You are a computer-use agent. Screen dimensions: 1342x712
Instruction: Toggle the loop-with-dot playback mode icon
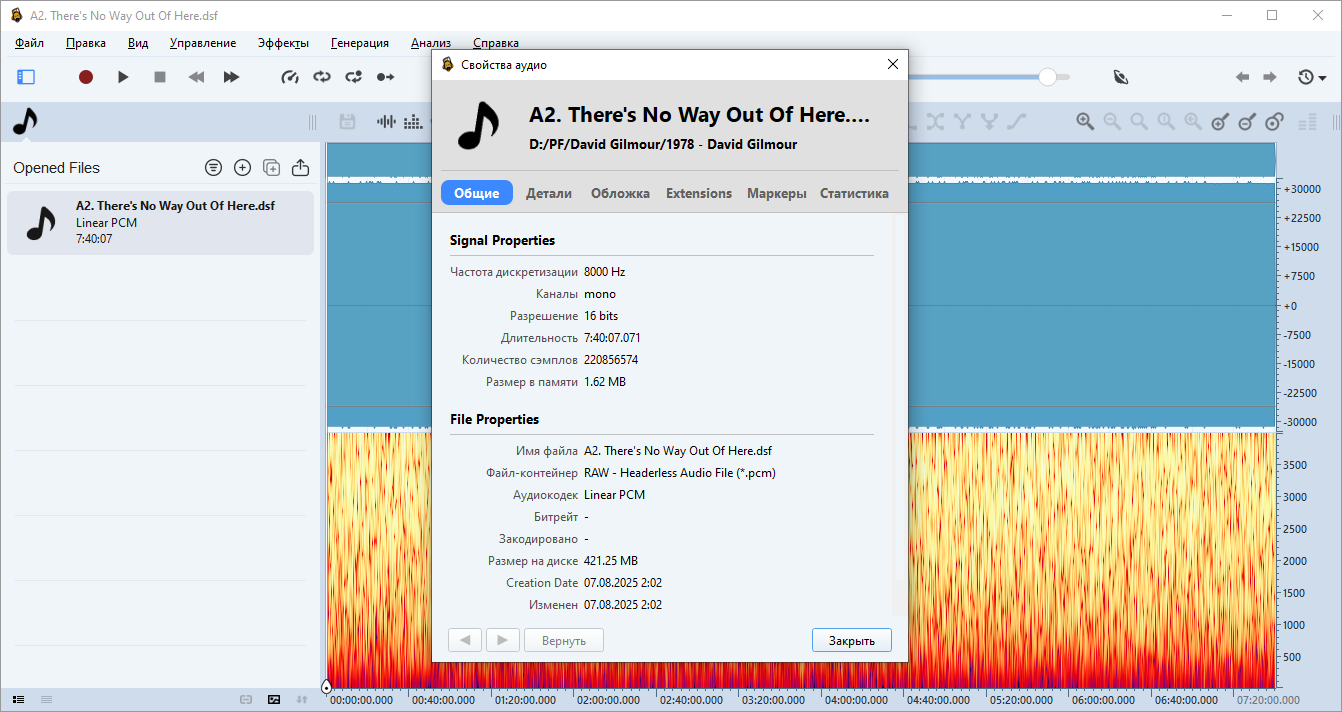(x=354, y=77)
